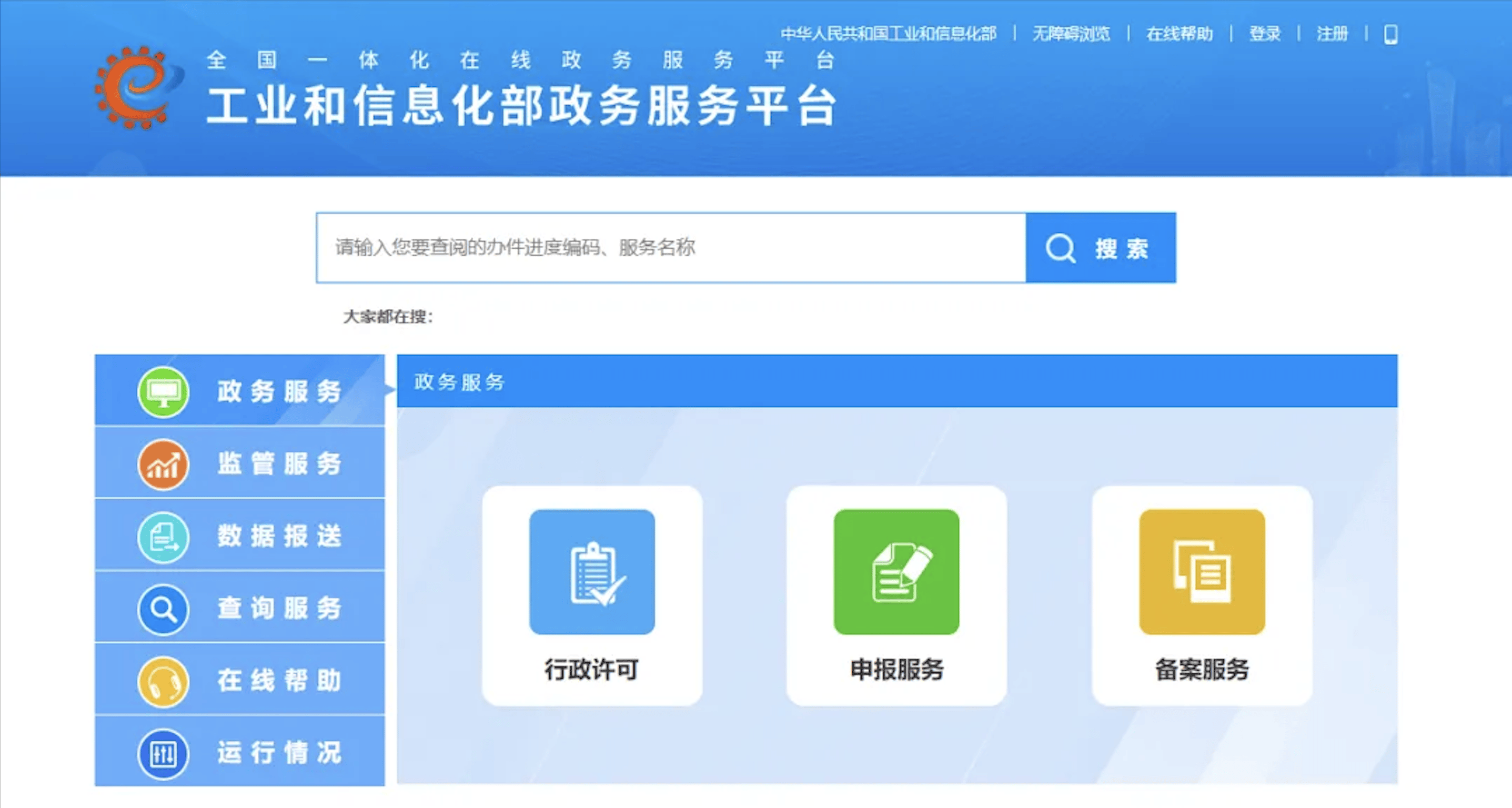Click 全国一体化在线政务服务平台 subtitle
Viewport: 1512px width, 808px height.
pyautogui.click(x=521, y=60)
